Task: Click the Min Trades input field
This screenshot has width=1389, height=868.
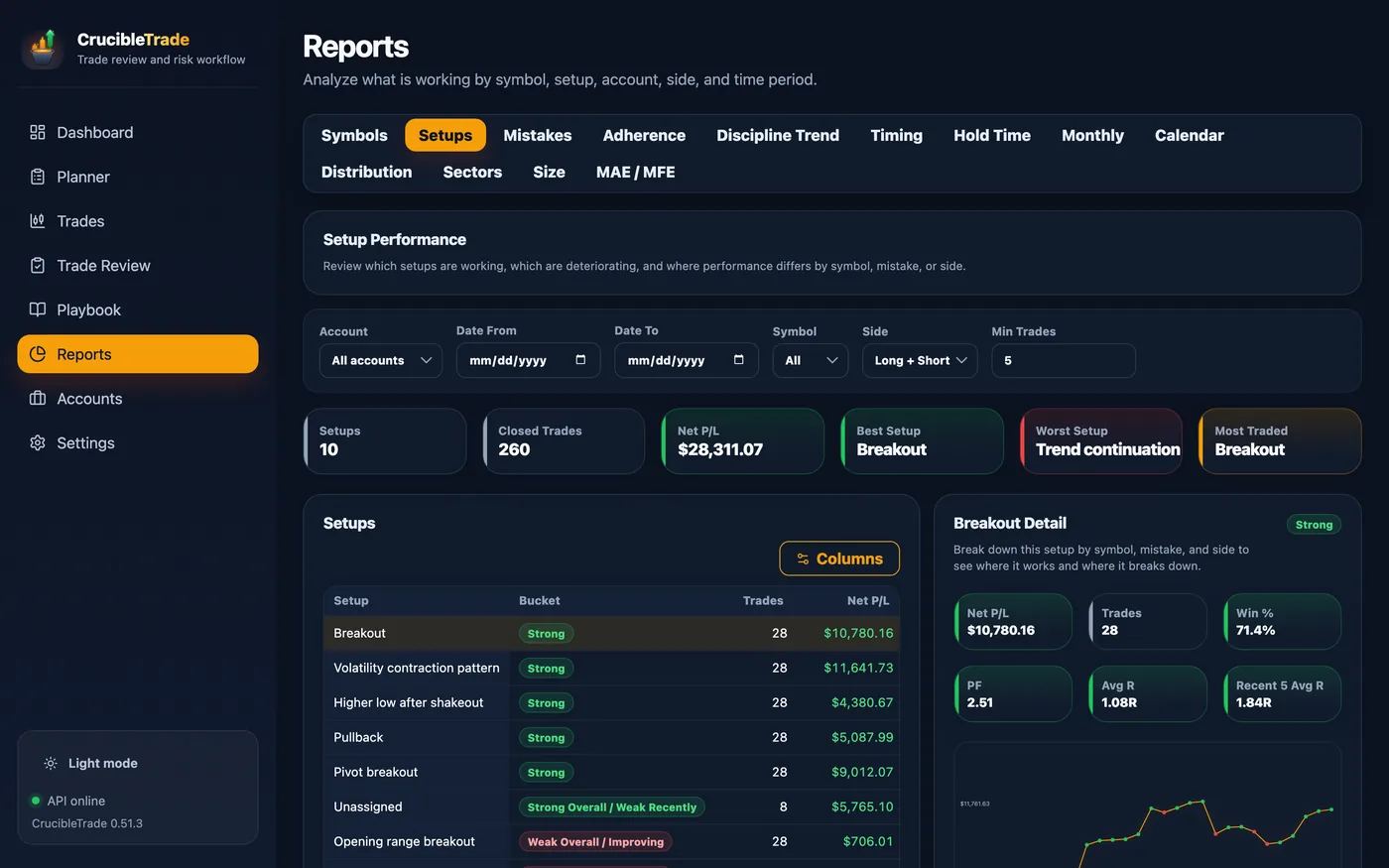Action: click(x=1064, y=360)
